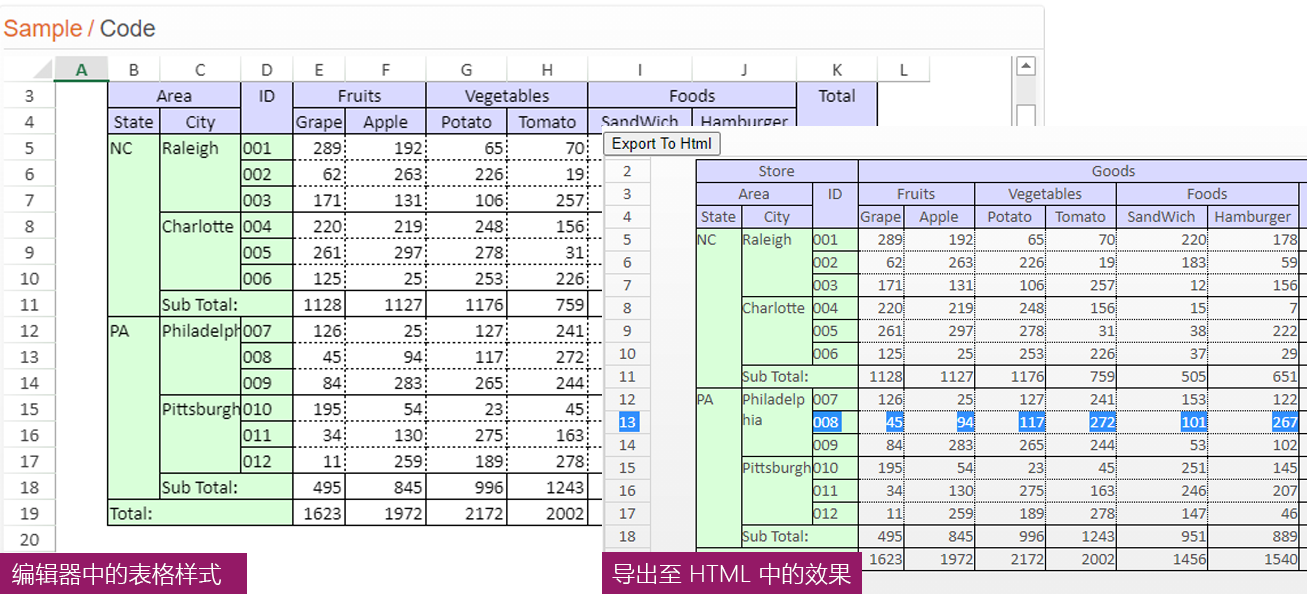Select ID 004 cell in editor sheet
Screen dimensions: 1307x594
267,226
